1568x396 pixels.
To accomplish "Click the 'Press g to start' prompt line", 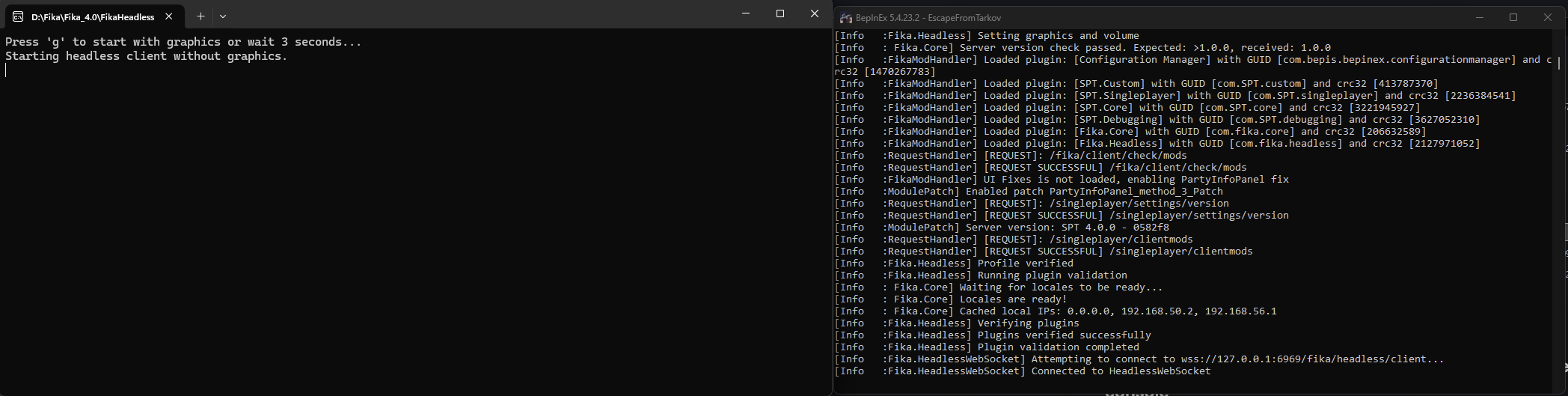I will tap(183, 42).
